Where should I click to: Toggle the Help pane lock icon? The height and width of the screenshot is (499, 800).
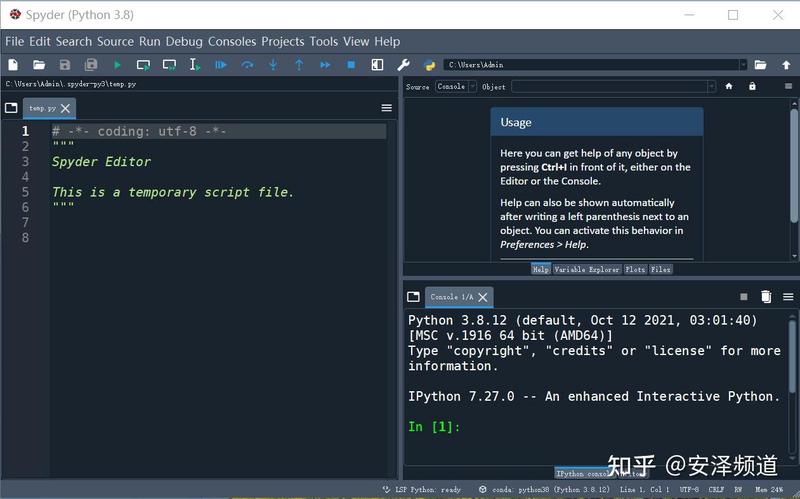752,86
